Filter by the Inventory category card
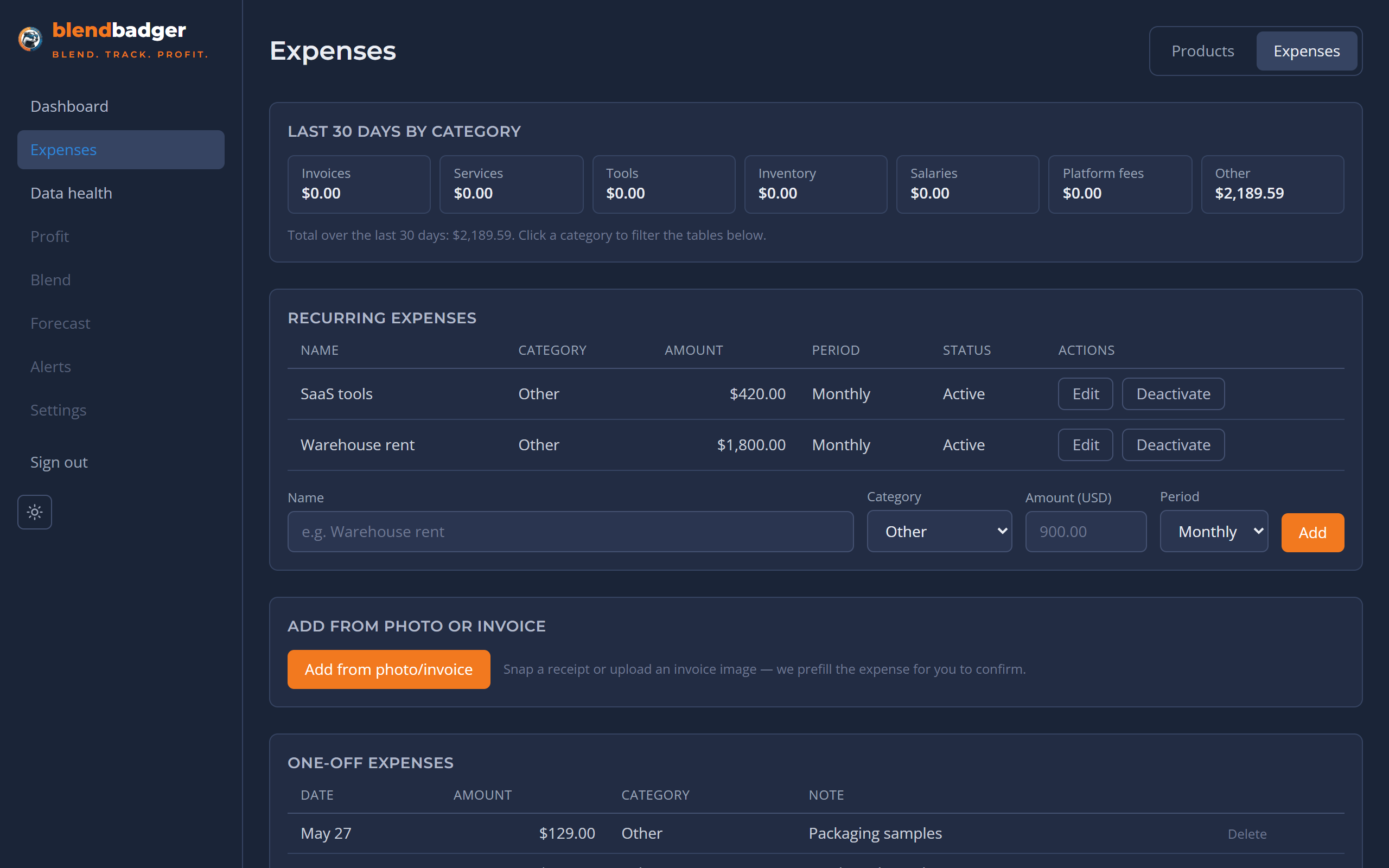Screen dimensions: 1389x868 [815, 184]
